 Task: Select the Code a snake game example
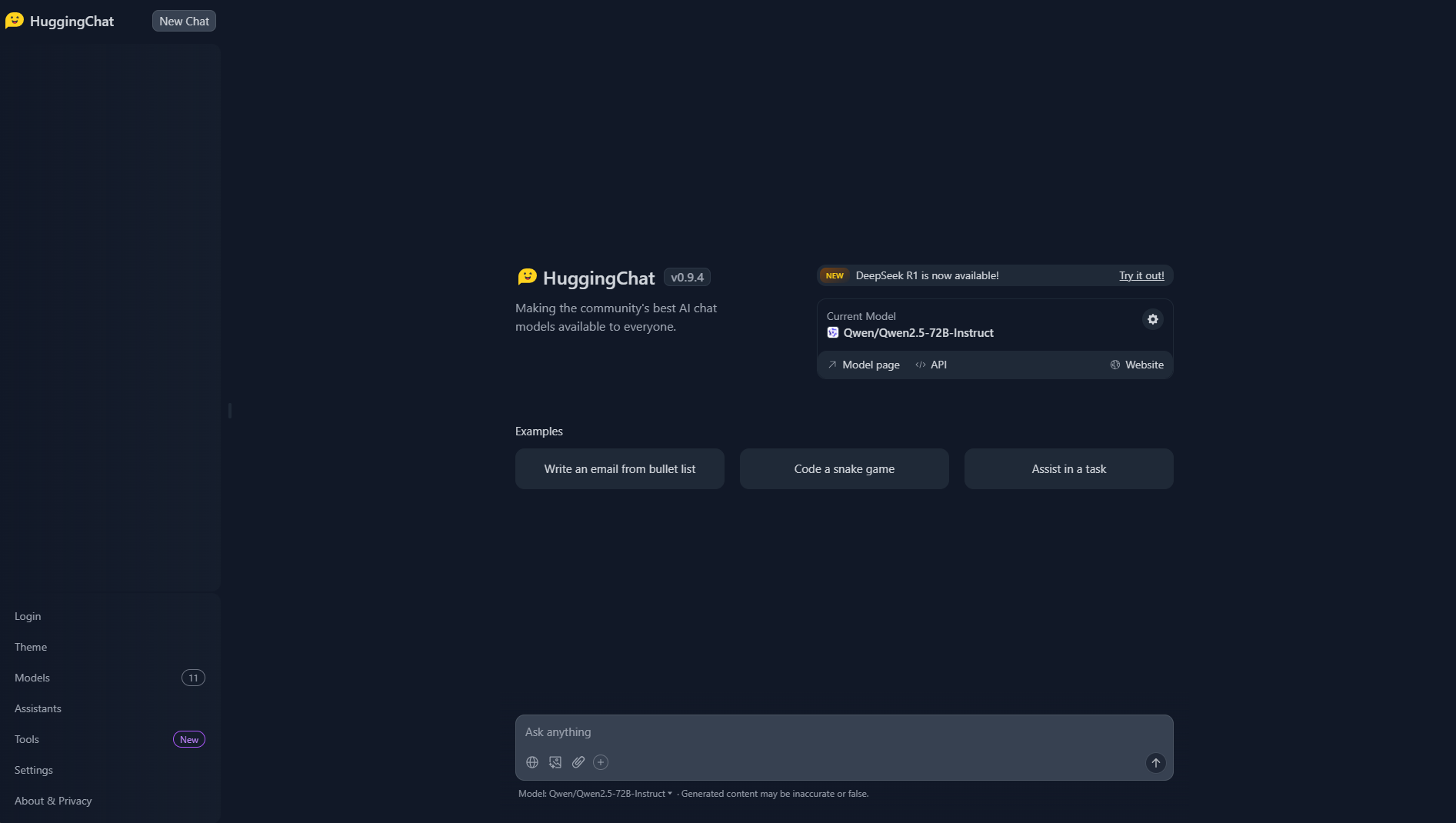click(844, 468)
